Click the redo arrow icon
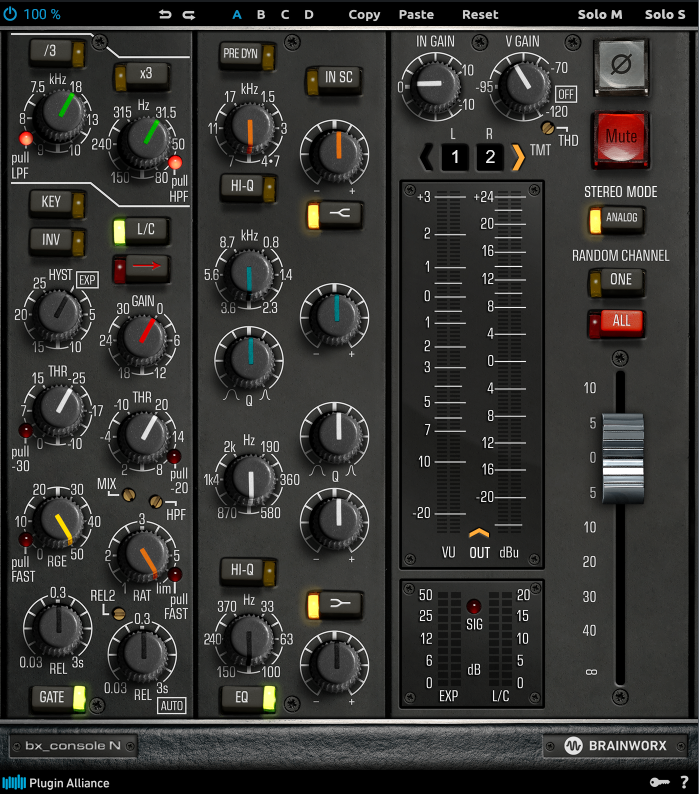Viewport: 699px width, 794px height. click(189, 15)
